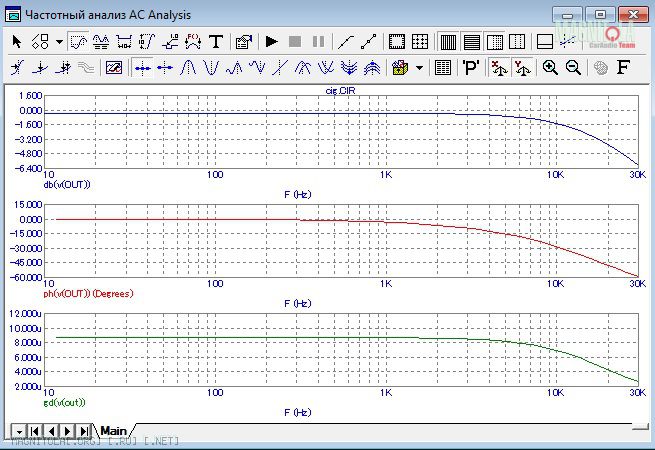Click the gd(v(out)) plot label
The image size is (655, 450).
[x=64, y=402]
